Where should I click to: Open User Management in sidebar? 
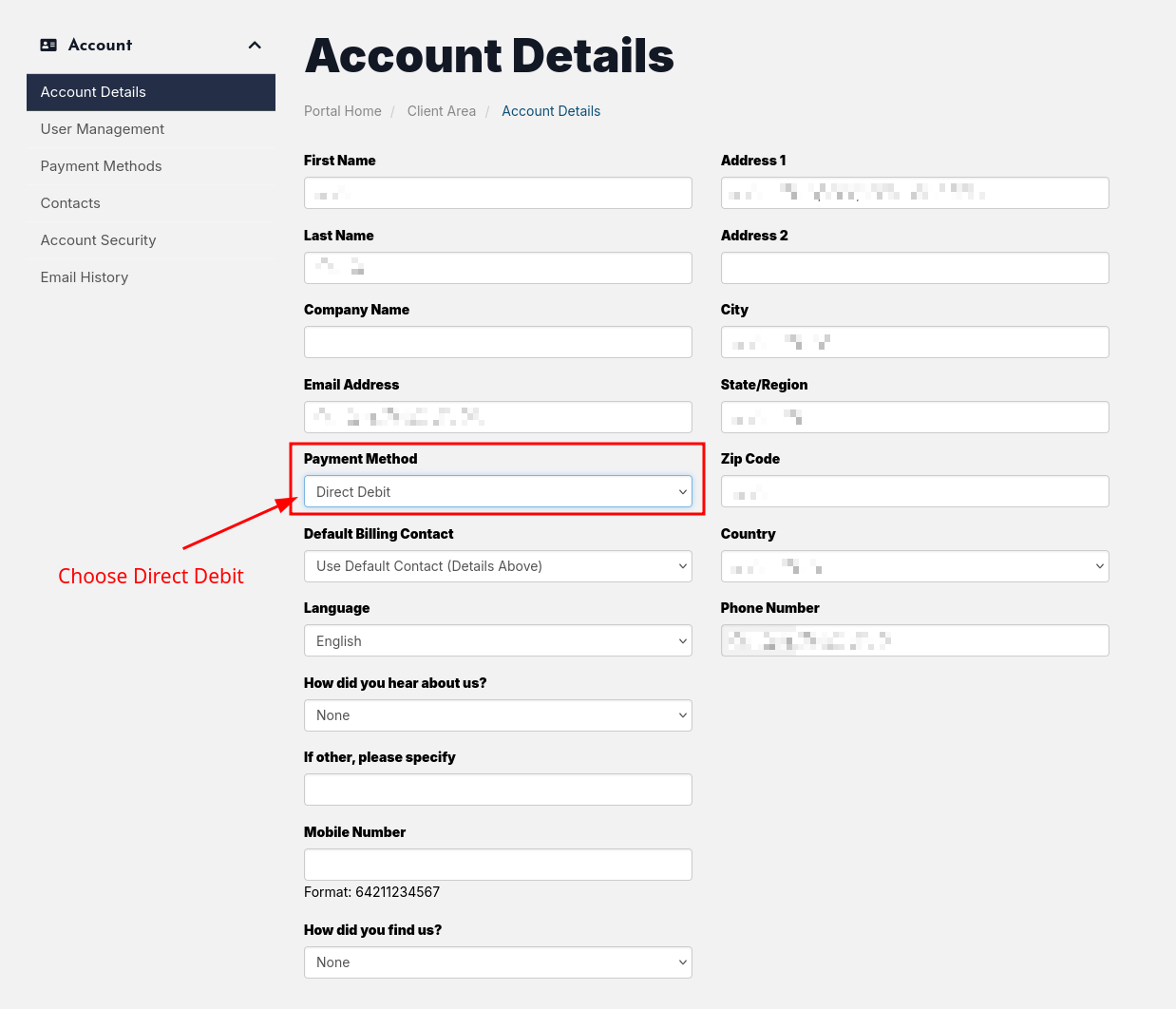coord(103,129)
